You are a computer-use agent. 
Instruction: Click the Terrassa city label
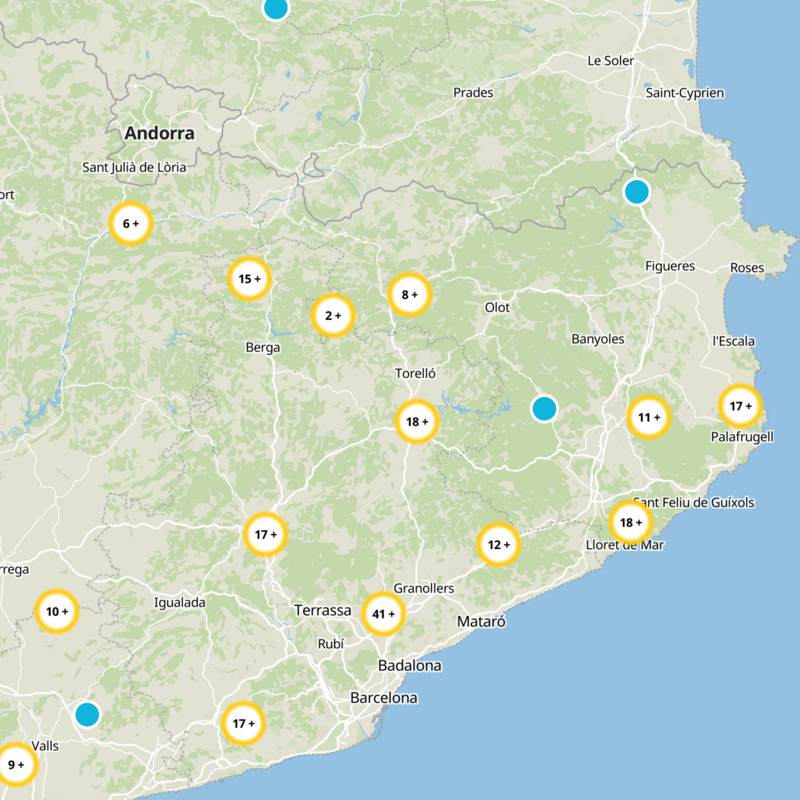tap(322, 610)
